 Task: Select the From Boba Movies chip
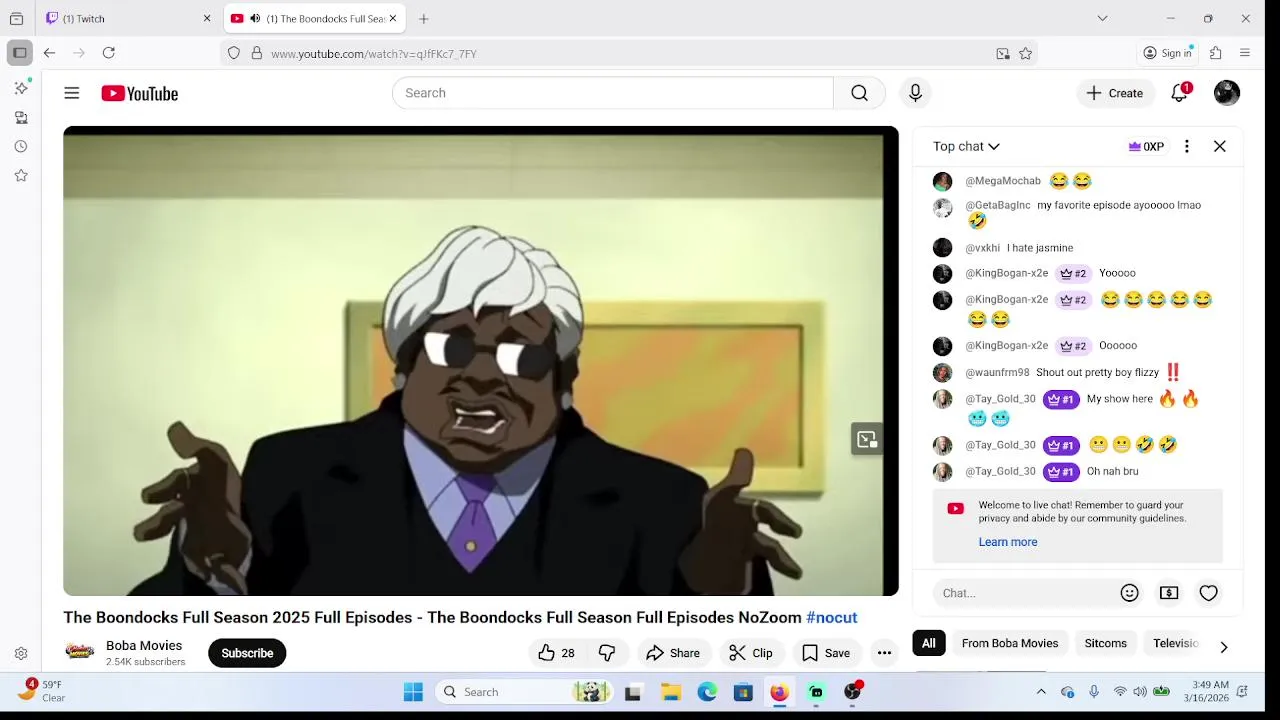1010,643
